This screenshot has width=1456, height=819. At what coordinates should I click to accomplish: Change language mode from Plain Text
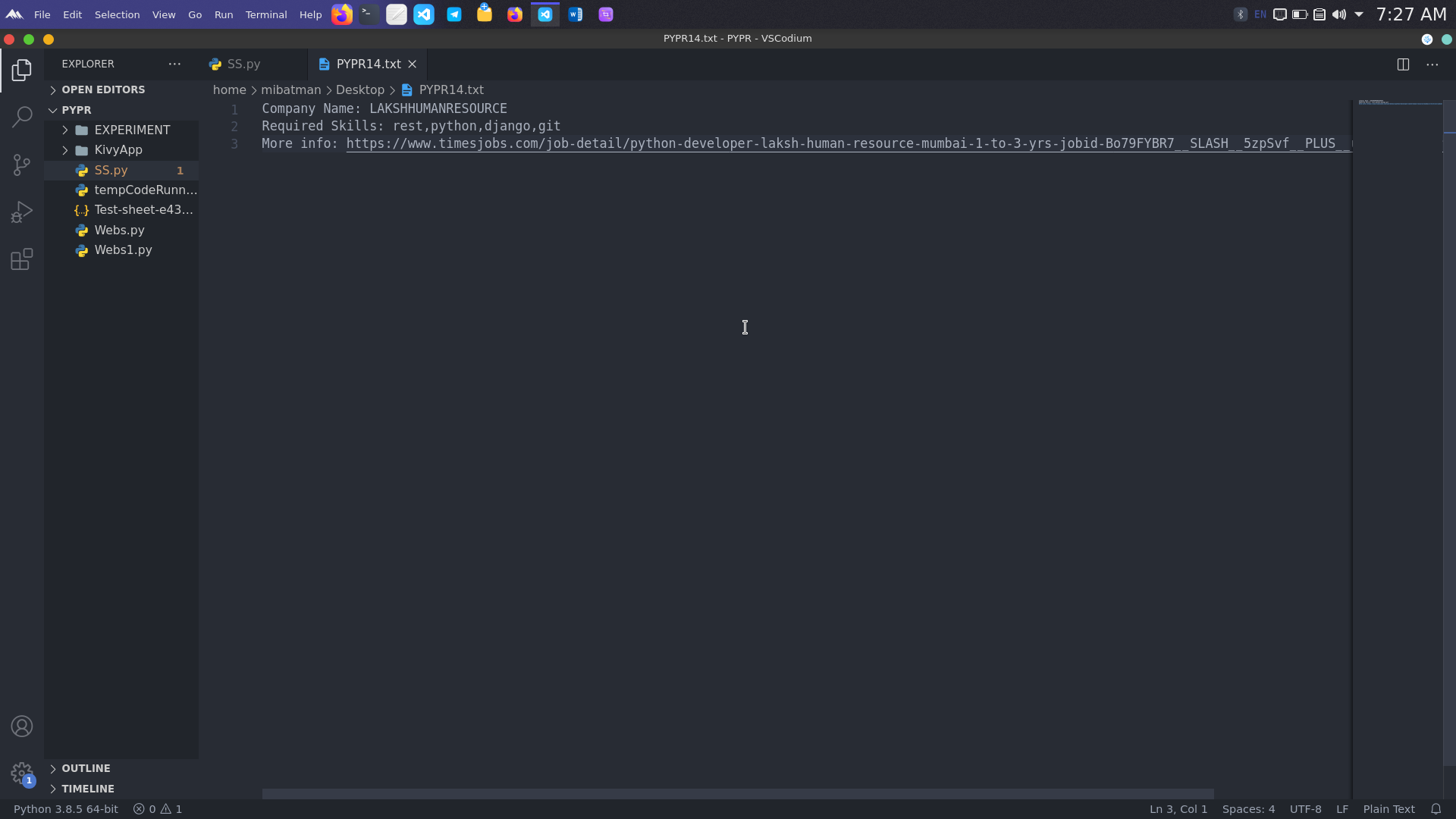click(x=1389, y=809)
